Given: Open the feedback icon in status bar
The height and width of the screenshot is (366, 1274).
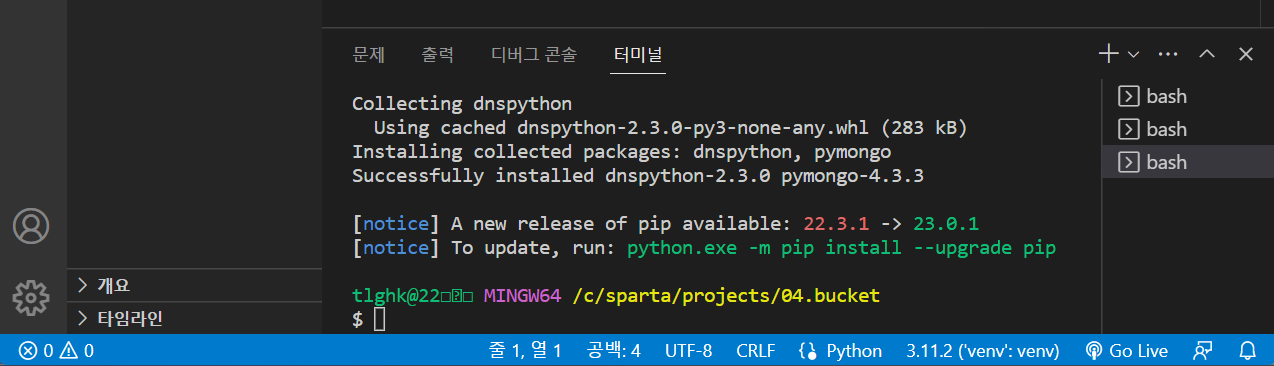Looking at the screenshot, I should (1204, 351).
